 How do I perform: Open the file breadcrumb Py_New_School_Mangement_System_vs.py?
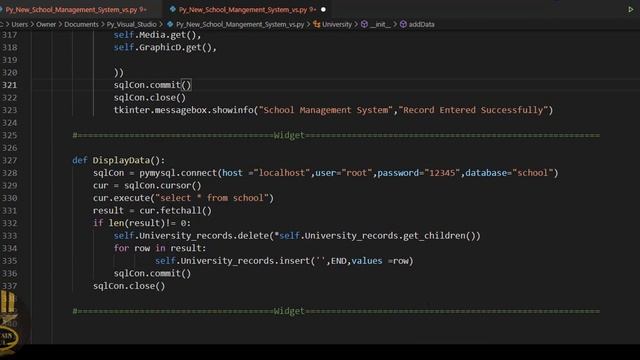coord(240,24)
